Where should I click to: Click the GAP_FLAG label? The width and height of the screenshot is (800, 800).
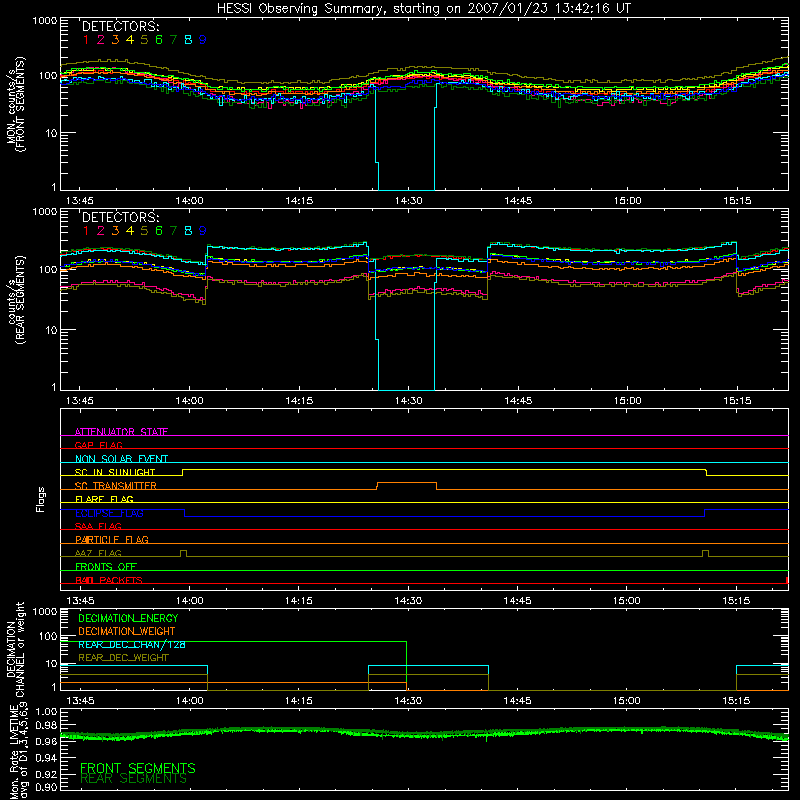tap(98, 445)
